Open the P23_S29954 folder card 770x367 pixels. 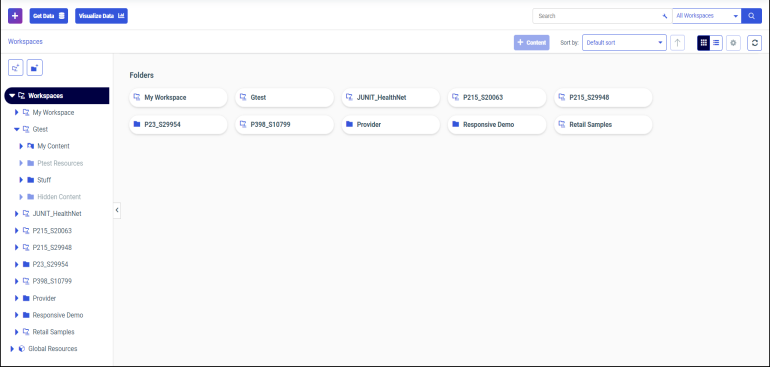[x=178, y=124]
